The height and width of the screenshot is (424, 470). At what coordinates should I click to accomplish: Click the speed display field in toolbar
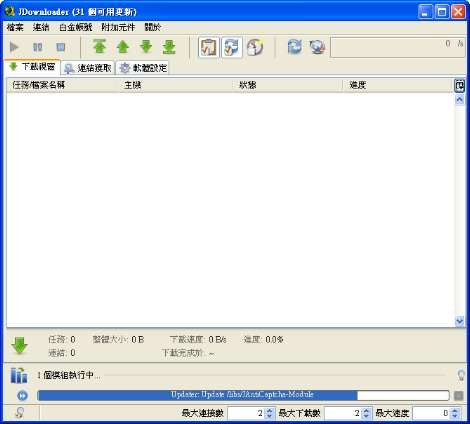point(398,47)
